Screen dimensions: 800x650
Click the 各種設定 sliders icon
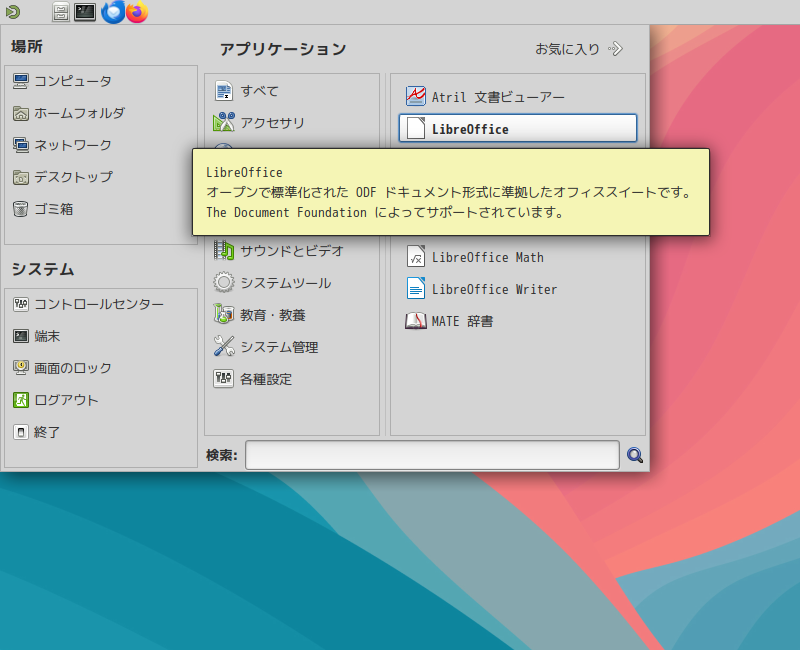(223, 380)
